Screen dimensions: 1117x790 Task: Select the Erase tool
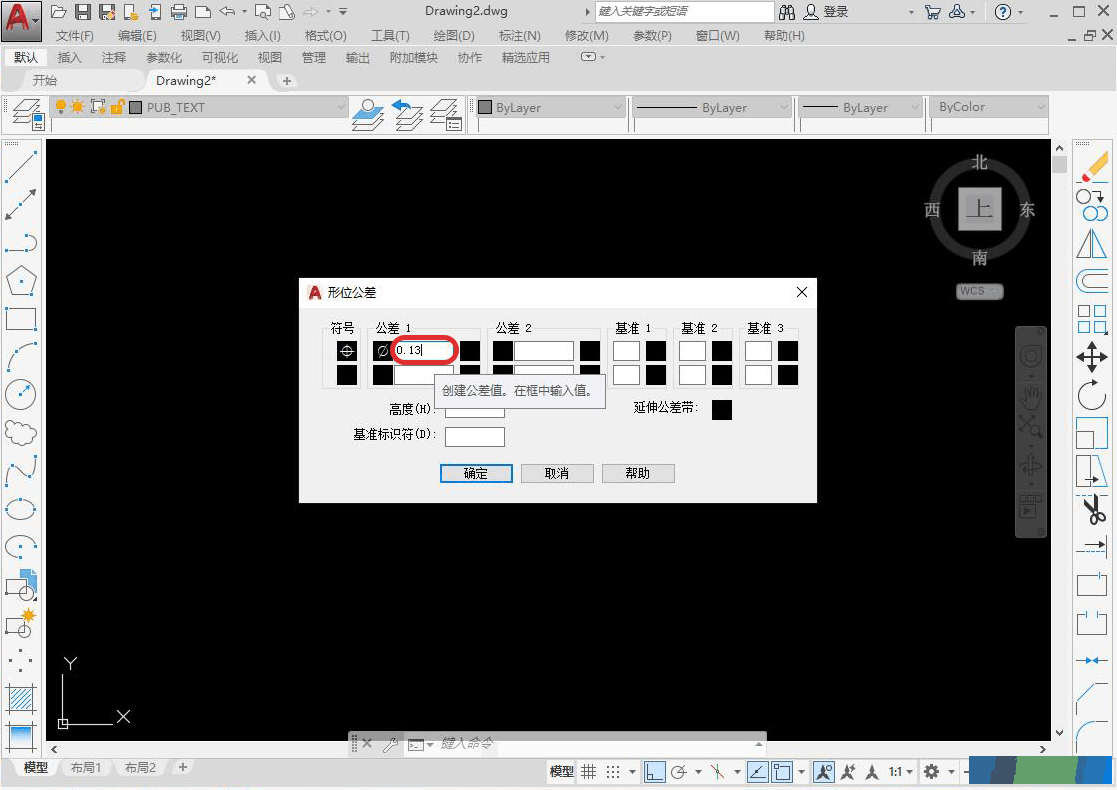click(x=1092, y=167)
